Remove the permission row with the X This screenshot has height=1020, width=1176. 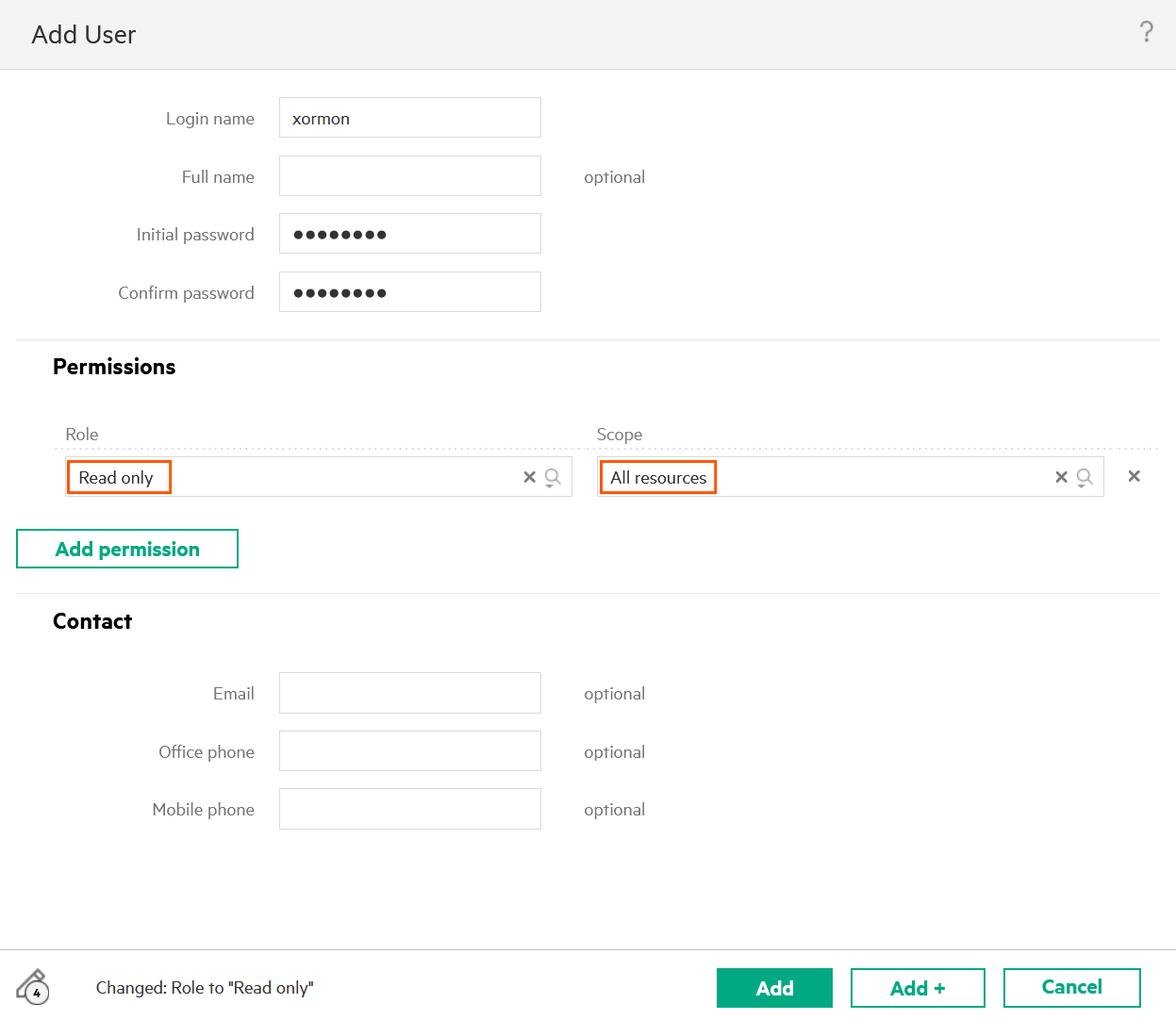click(x=1134, y=476)
